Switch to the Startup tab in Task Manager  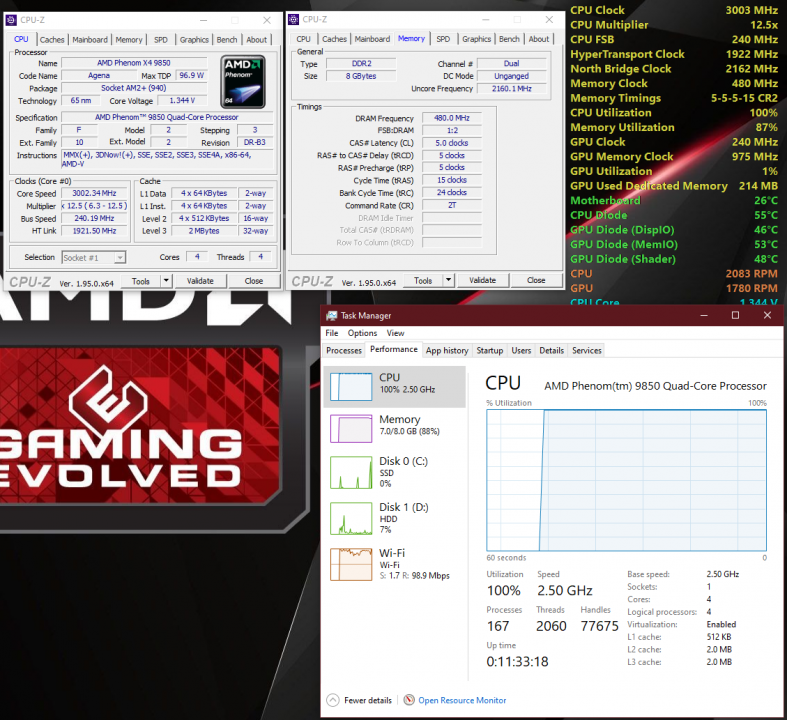point(489,351)
